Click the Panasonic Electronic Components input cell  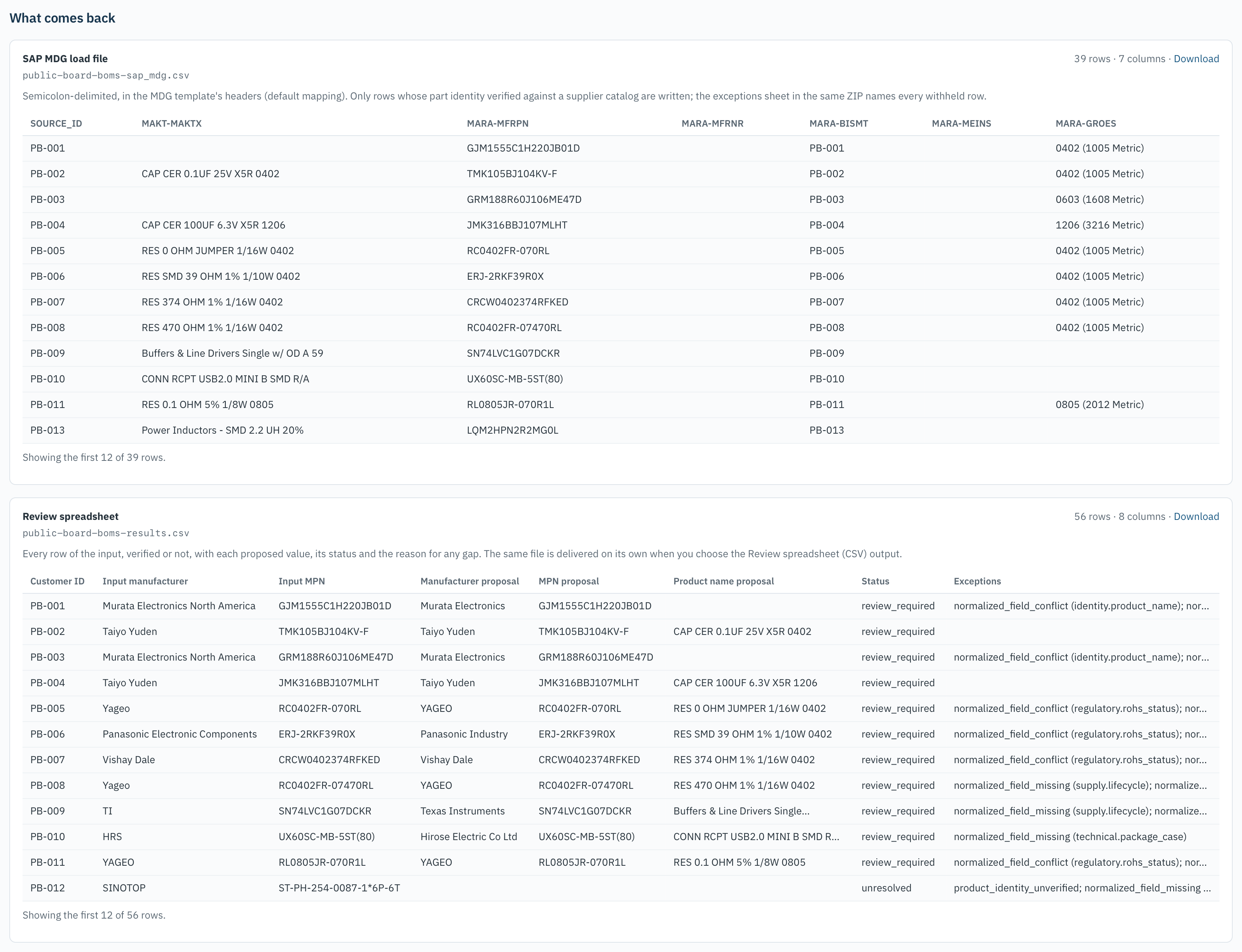coord(180,734)
